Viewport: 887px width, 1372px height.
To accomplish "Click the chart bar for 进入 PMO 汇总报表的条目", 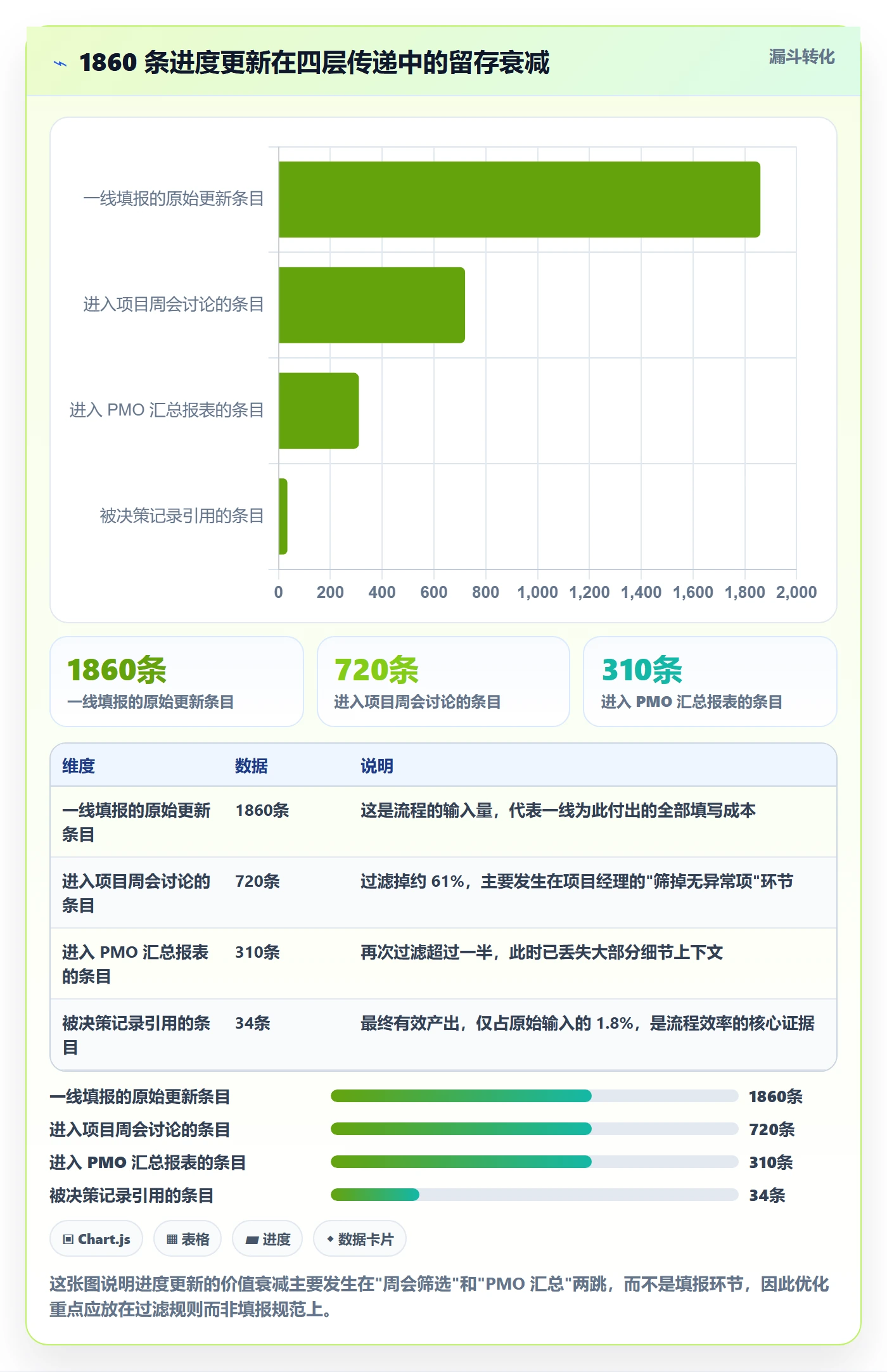I will coord(319,411).
